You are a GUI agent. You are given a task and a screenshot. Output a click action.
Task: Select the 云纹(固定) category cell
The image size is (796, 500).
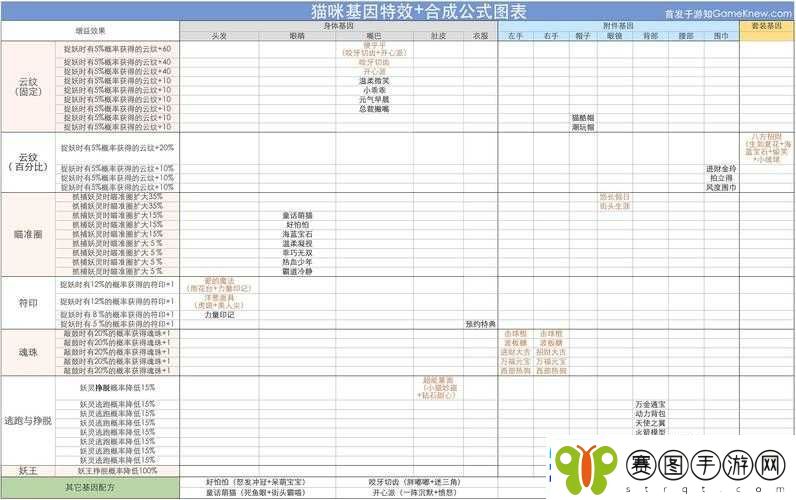pyautogui.click(x=28, y=87)
